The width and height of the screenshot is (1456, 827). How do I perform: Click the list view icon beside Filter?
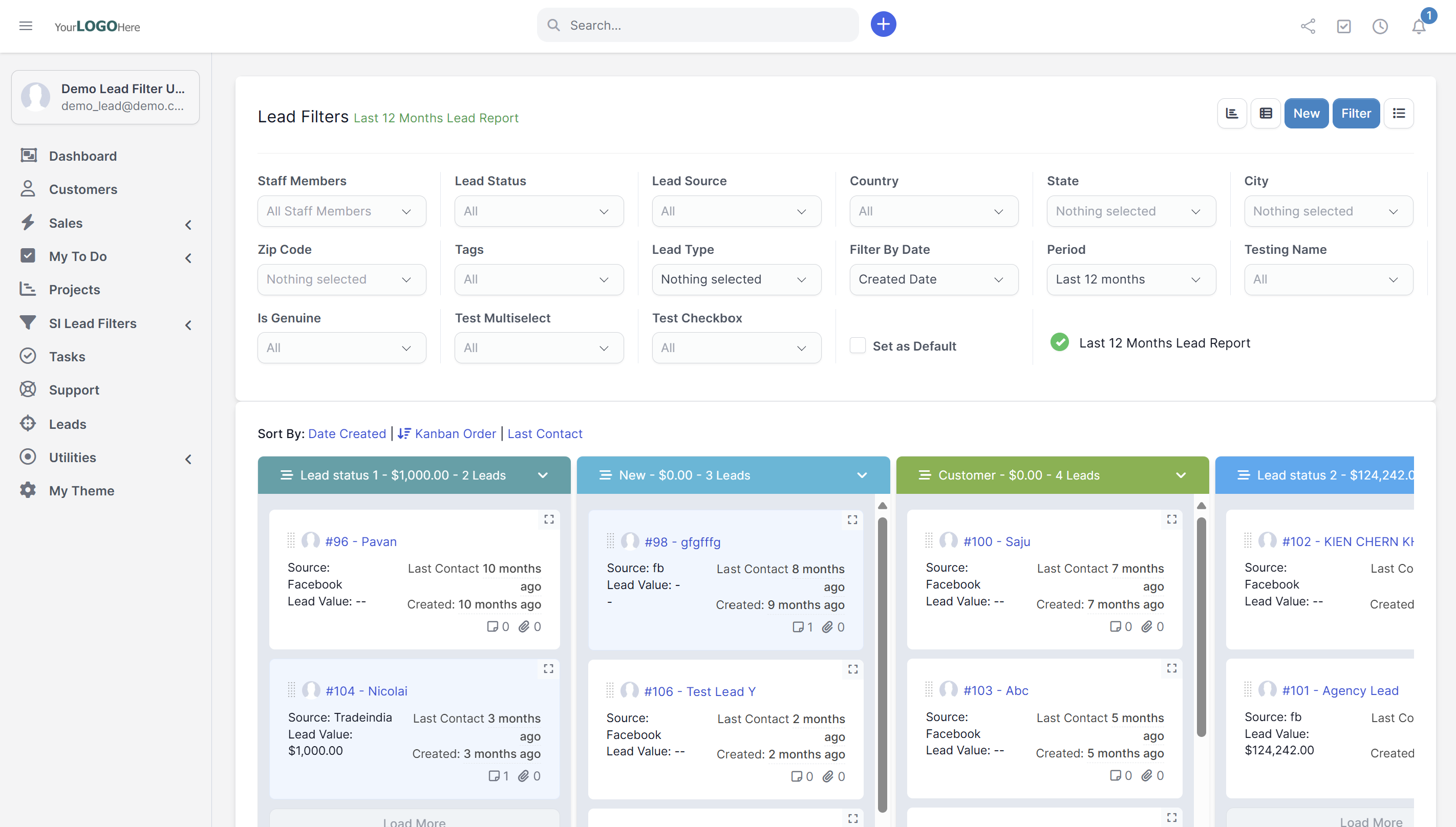pyautogui.click(x=1399, y=113)
